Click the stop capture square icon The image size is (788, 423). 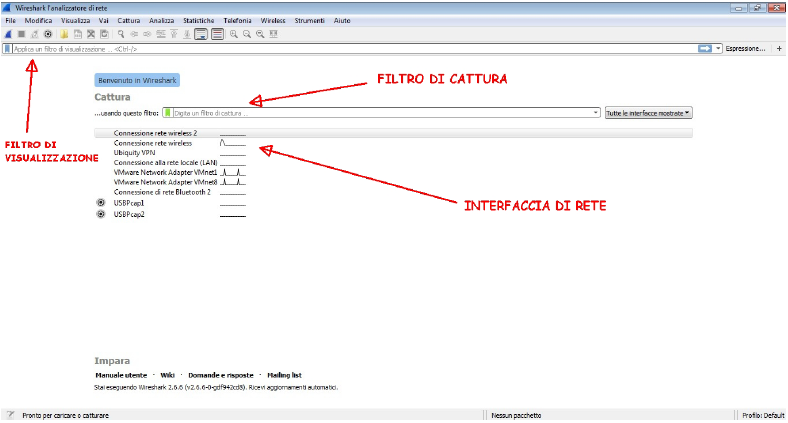[x=21, y=34]
